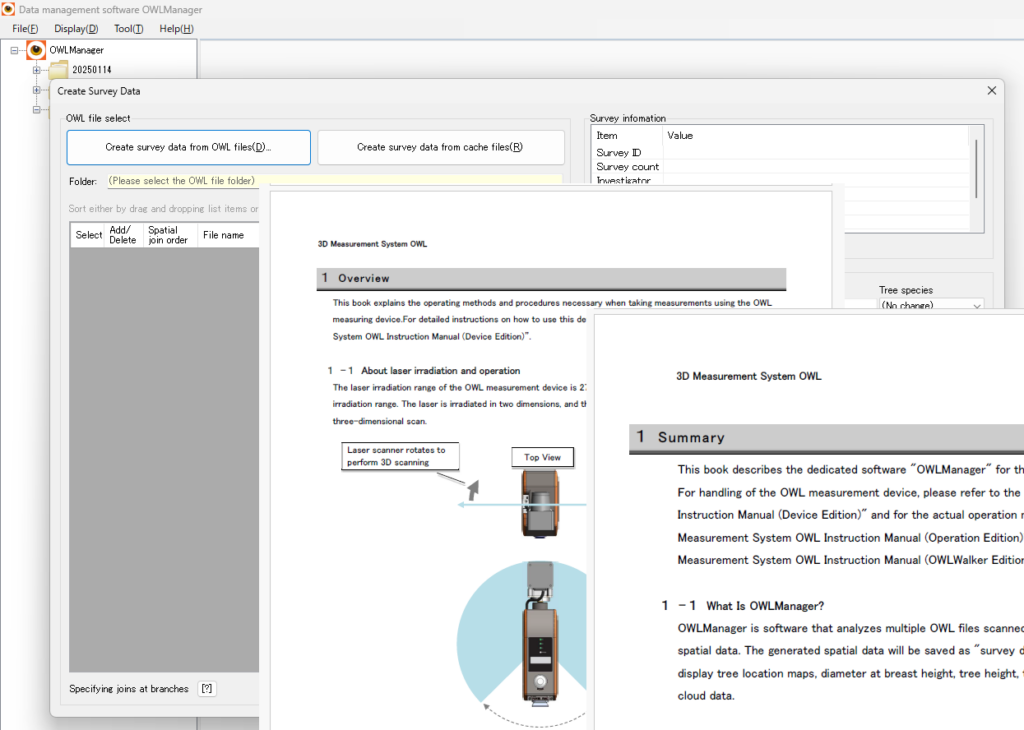
Task: Click the OWLManager app icon in title bar
Action: 8,9
